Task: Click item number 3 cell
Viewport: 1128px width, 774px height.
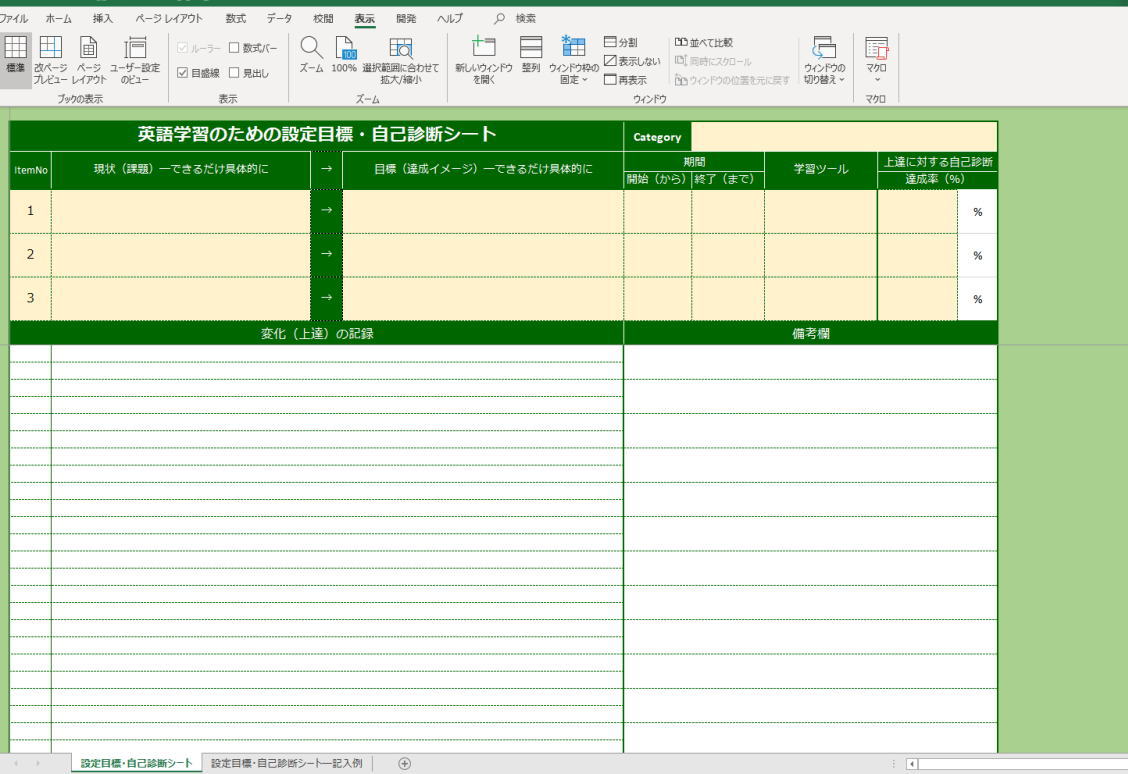Action: coord(30,299)
